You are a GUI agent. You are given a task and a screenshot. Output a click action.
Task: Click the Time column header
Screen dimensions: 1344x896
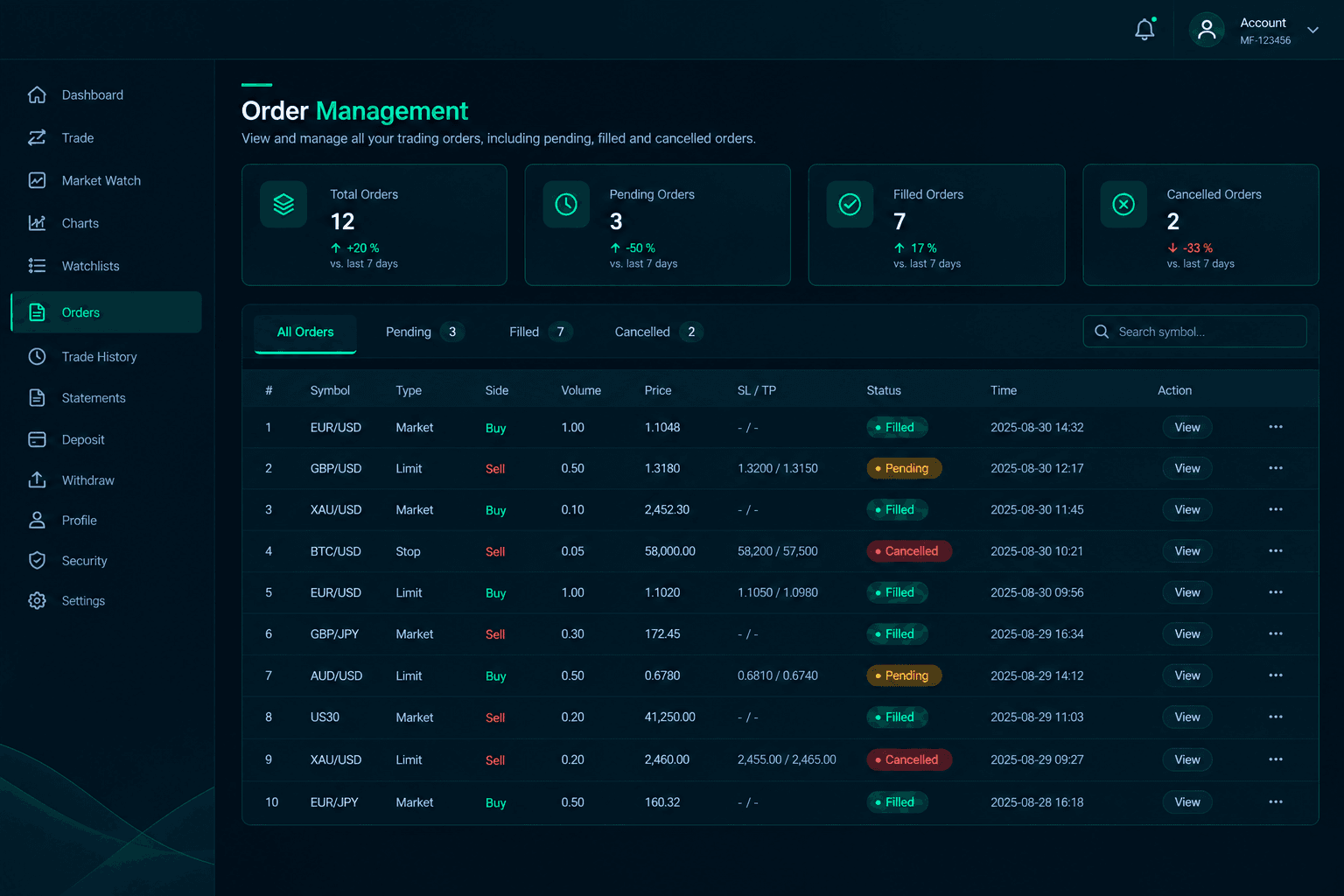pos(1004,390)
